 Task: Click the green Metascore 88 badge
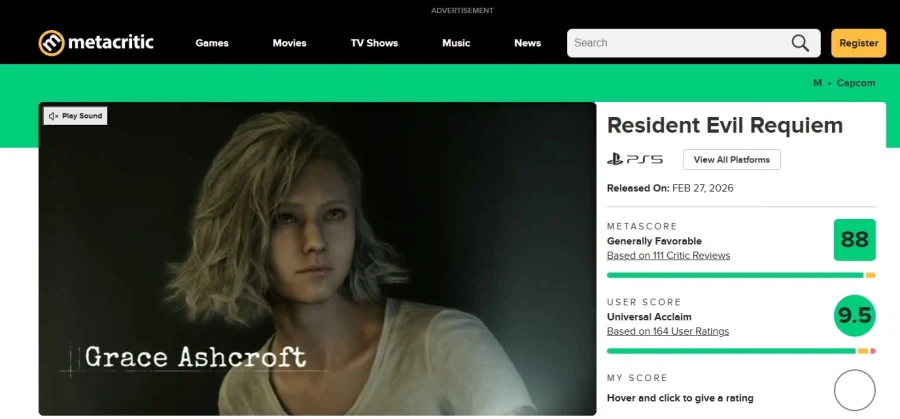854,240
